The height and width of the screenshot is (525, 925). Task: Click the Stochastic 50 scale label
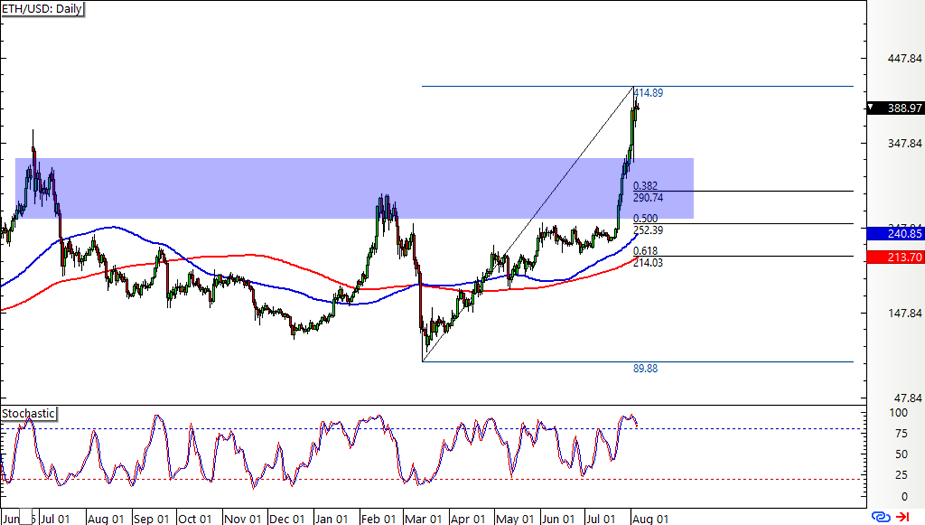coord(901,455)
